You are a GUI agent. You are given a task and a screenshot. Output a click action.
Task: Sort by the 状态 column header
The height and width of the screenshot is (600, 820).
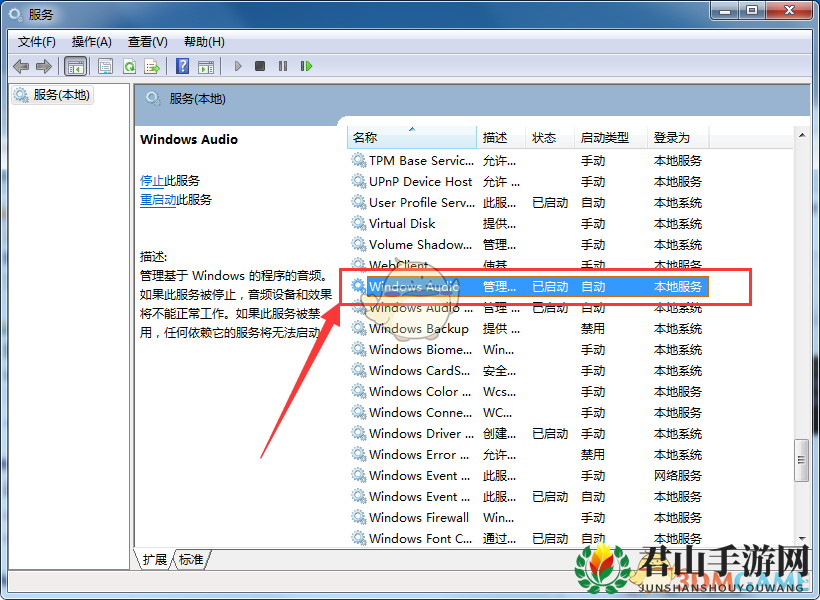click(550, 138)
